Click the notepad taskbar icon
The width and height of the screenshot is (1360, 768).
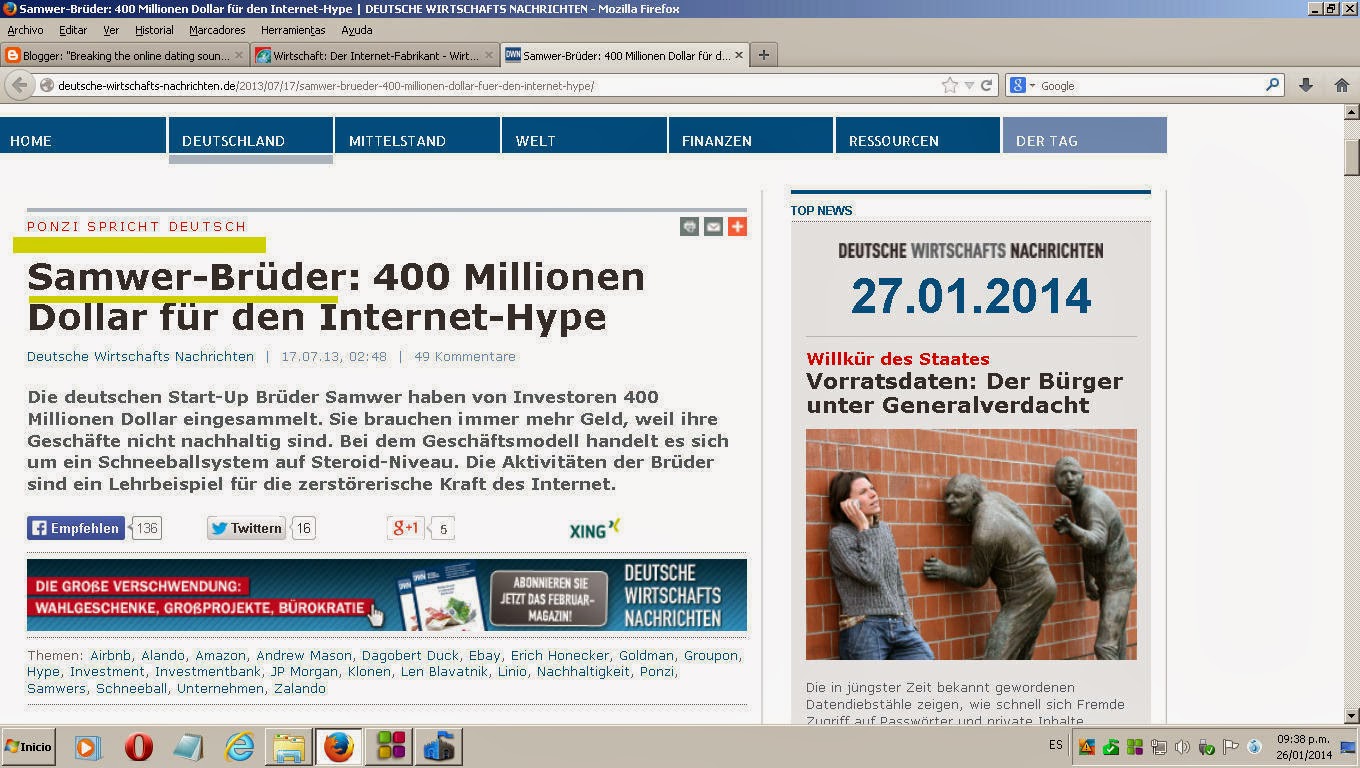click(x=188, y=747)
